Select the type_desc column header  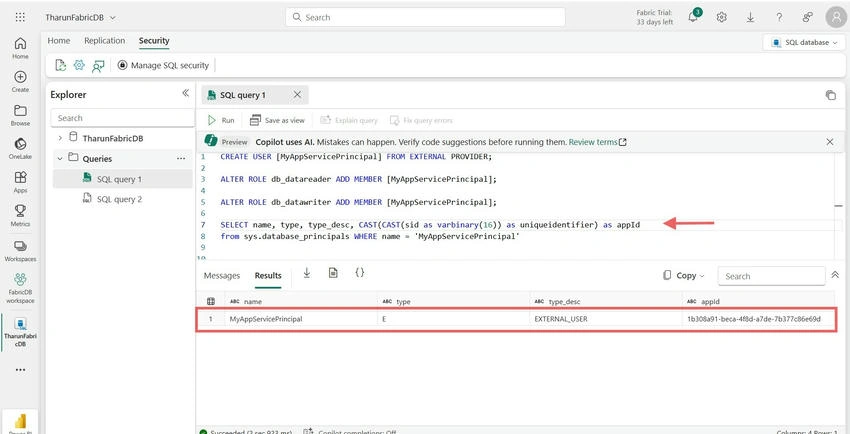point(607,301)
